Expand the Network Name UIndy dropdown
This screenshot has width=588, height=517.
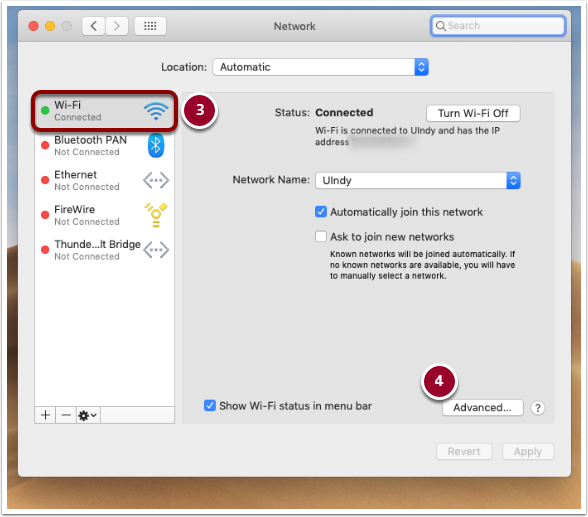click(418, 180)
